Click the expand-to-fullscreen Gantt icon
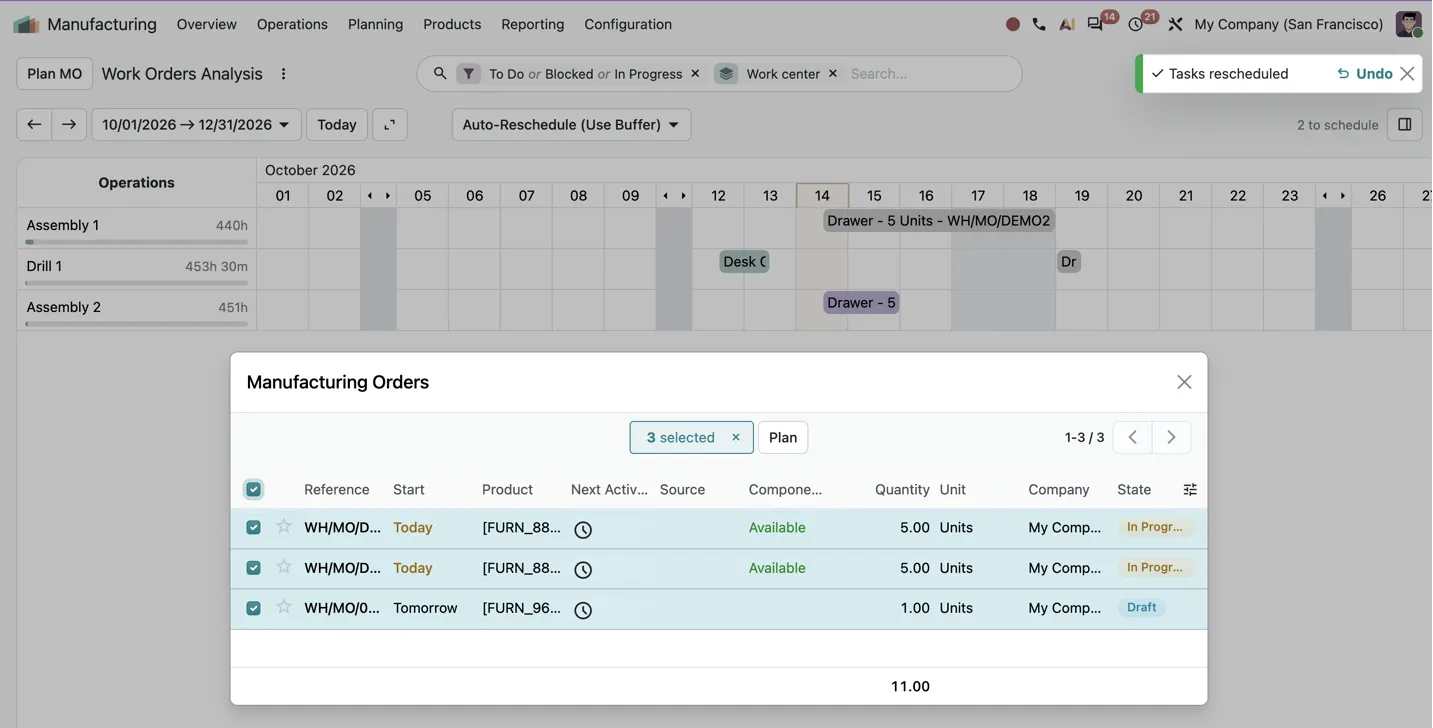 click(x=390, y=124)
